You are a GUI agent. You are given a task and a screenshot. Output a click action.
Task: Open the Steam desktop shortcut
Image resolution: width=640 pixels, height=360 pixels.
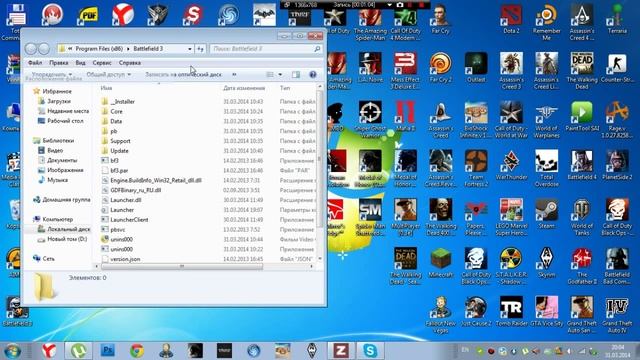[x=546, y=213]
